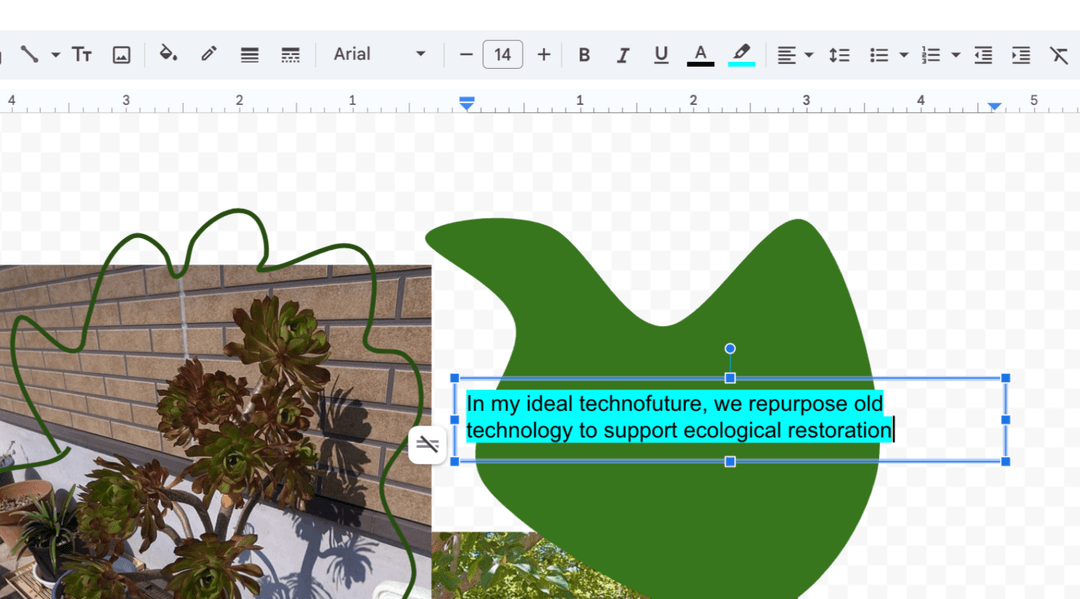Select the Line tool
The width and height of the screenshot is (1080, 599).
pos(29,54)
